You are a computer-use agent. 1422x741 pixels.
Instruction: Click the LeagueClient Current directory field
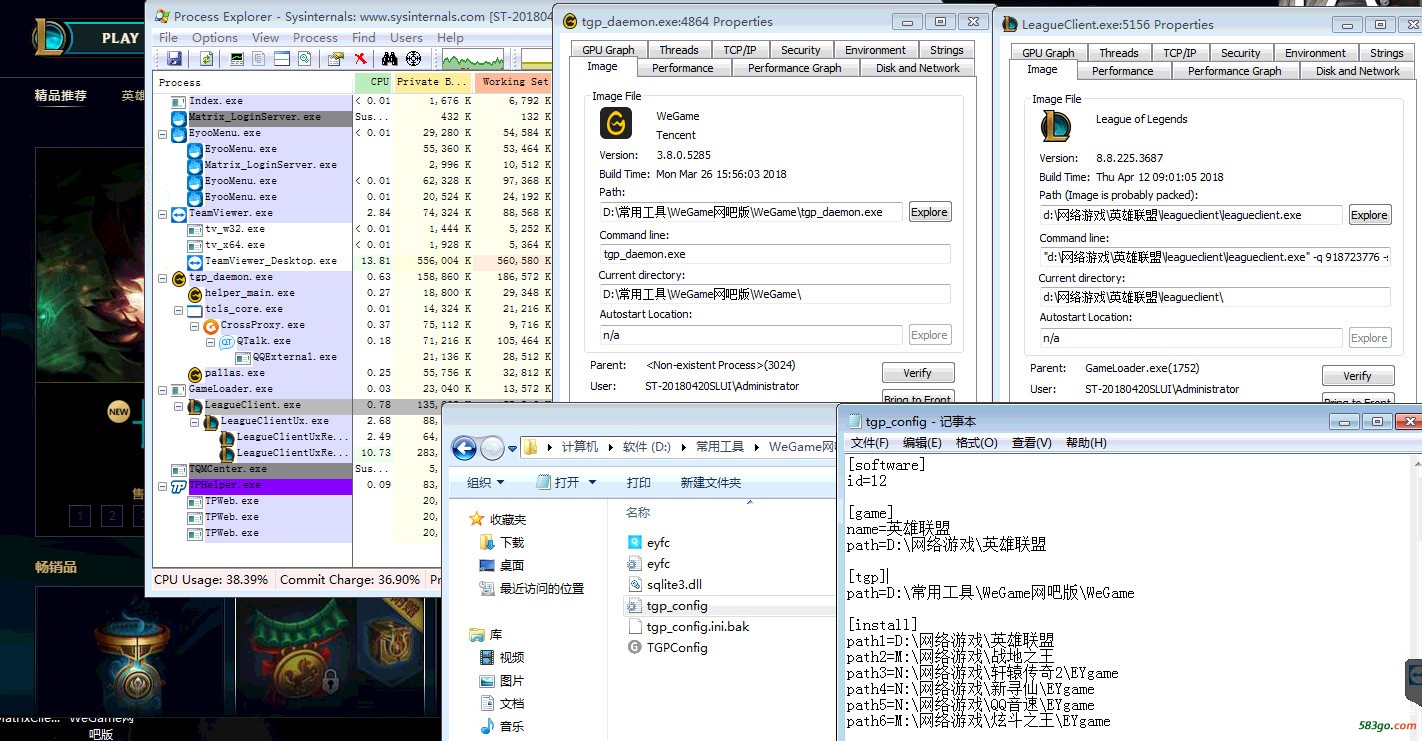pyautogui.click(x=1214, y=297)
